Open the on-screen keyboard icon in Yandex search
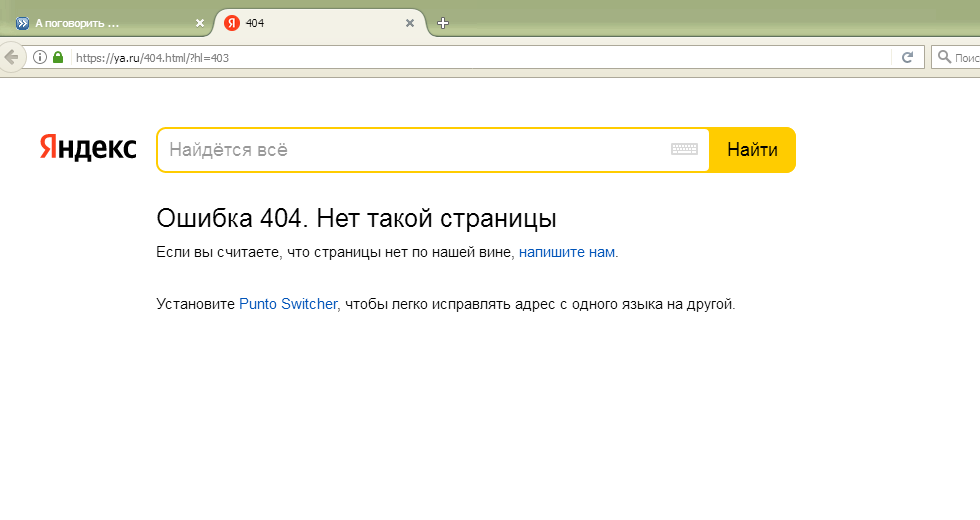The image size is (980, 520). point(684,150)
